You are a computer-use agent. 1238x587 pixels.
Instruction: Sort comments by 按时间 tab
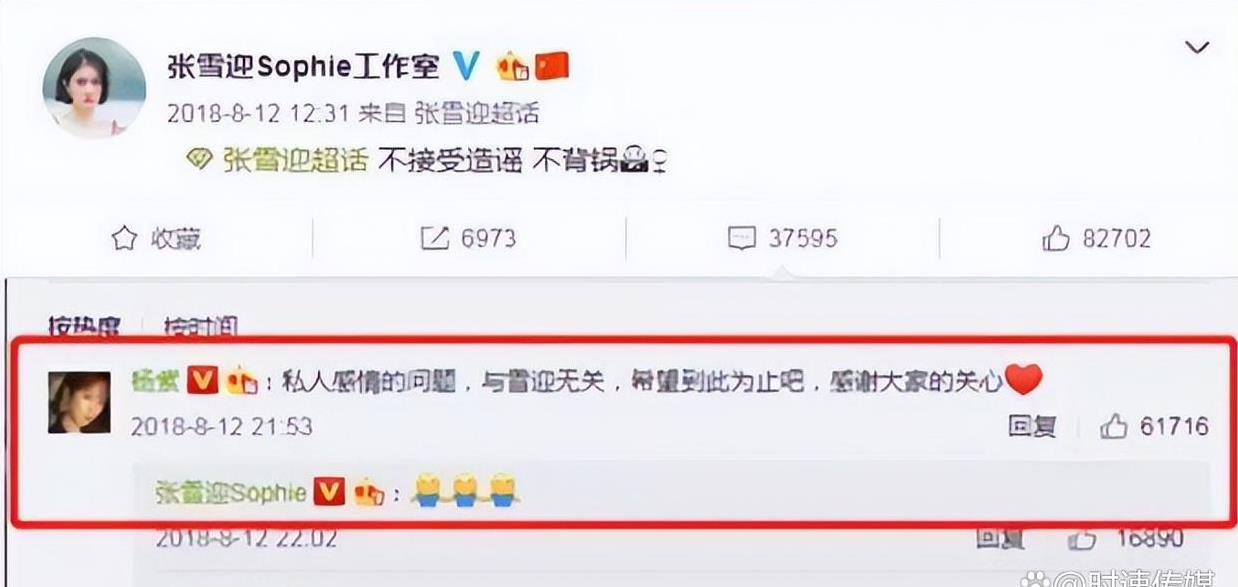(202, 325)
